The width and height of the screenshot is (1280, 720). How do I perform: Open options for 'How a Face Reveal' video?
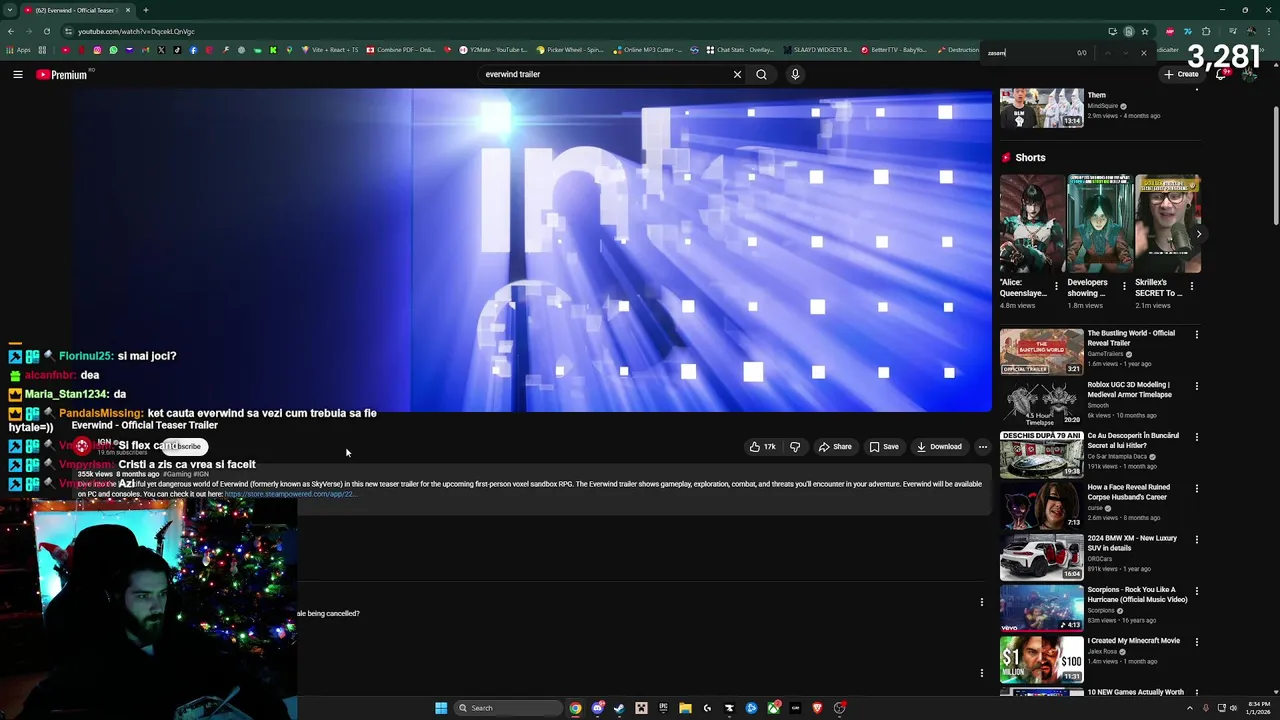pos(1196,488)
